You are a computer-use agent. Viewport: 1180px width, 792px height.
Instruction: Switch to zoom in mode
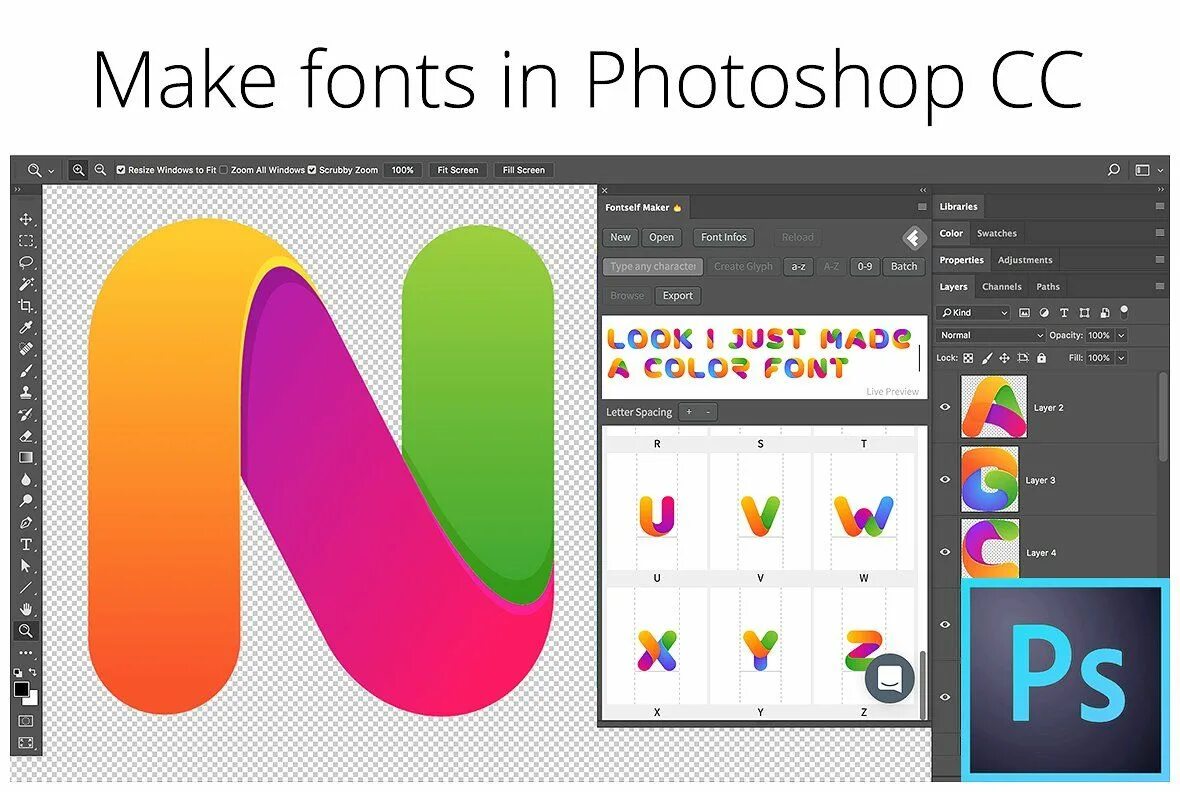pos(78,170)
